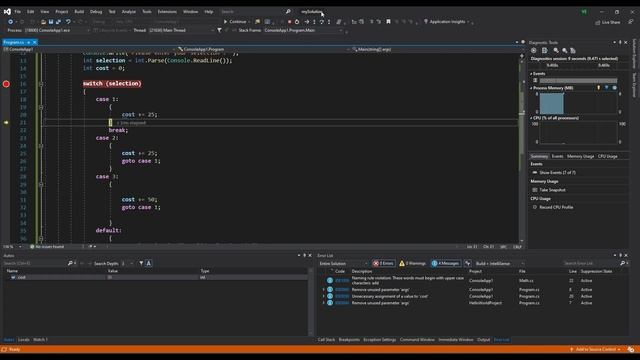Collapse the fold at the switch statement line
This screenshot has width=640, height=360.
coord(41,84)
